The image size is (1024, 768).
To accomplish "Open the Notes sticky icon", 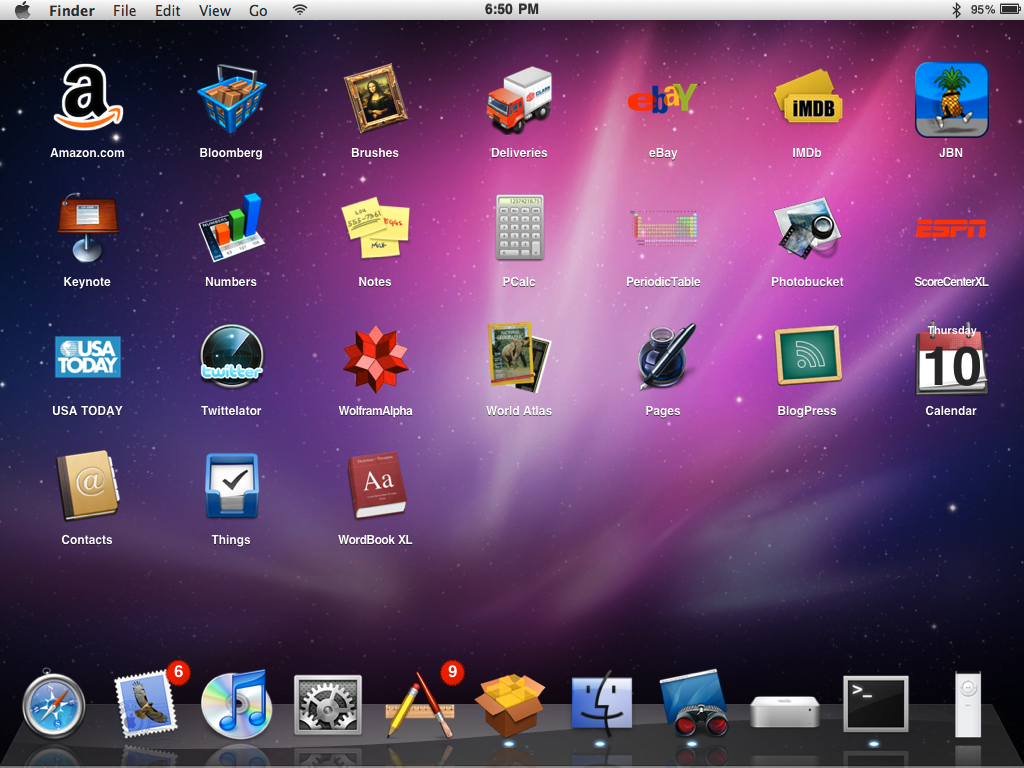I will coord(376,227).
